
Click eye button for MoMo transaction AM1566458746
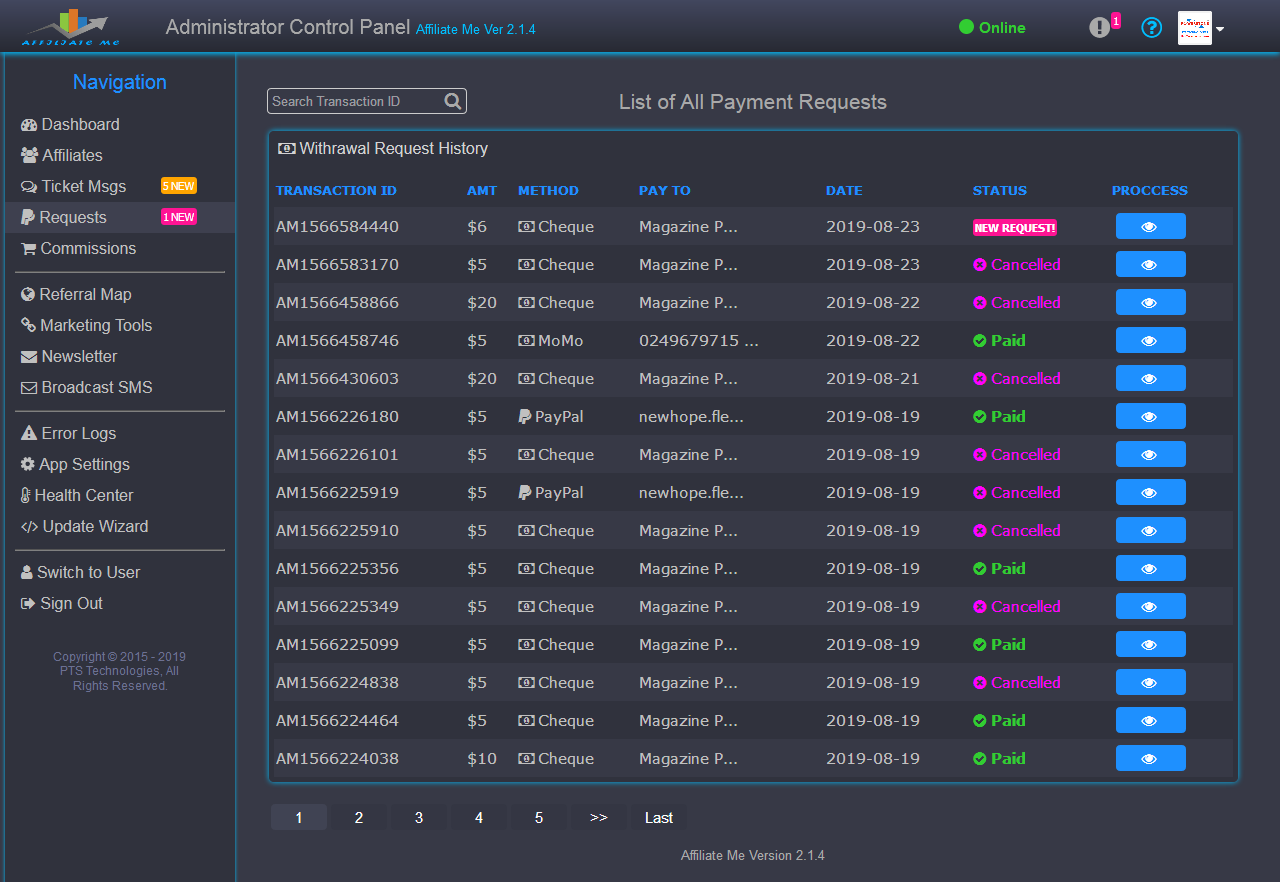(x=1150, y=341)
